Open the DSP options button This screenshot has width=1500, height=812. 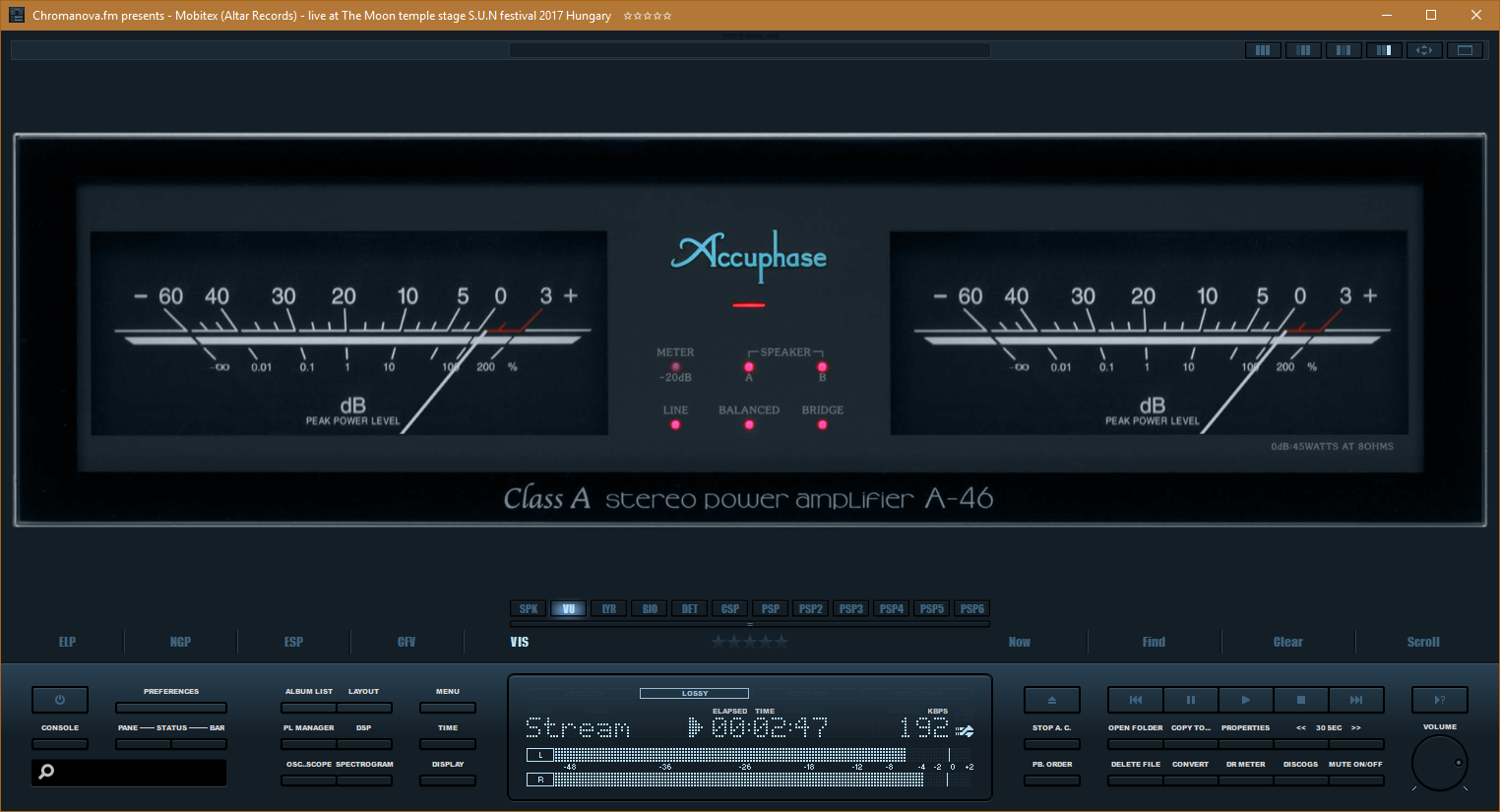tap(364, 744)
